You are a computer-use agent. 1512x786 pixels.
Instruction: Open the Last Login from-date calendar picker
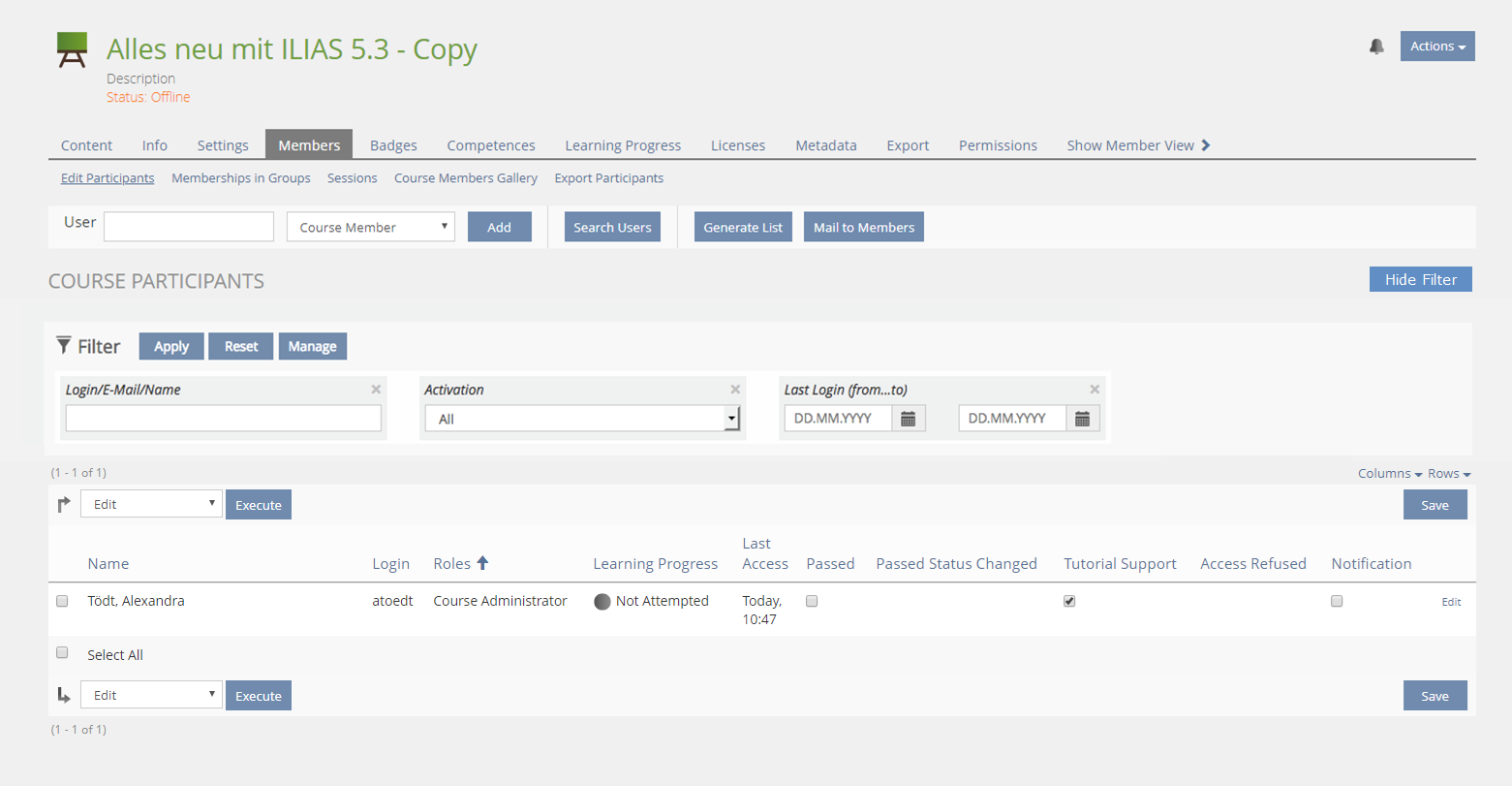coord(909,419)
